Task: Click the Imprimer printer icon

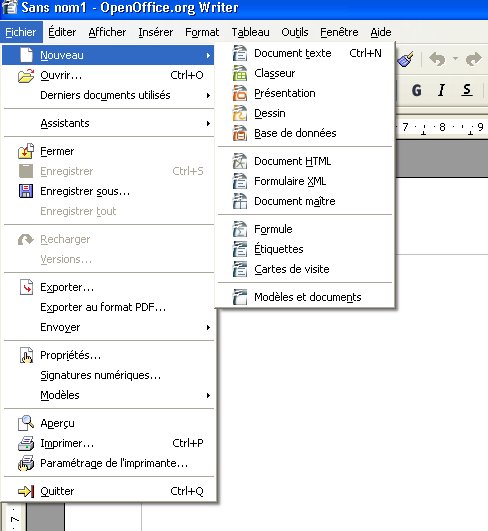Action: (x=26, y=443)
